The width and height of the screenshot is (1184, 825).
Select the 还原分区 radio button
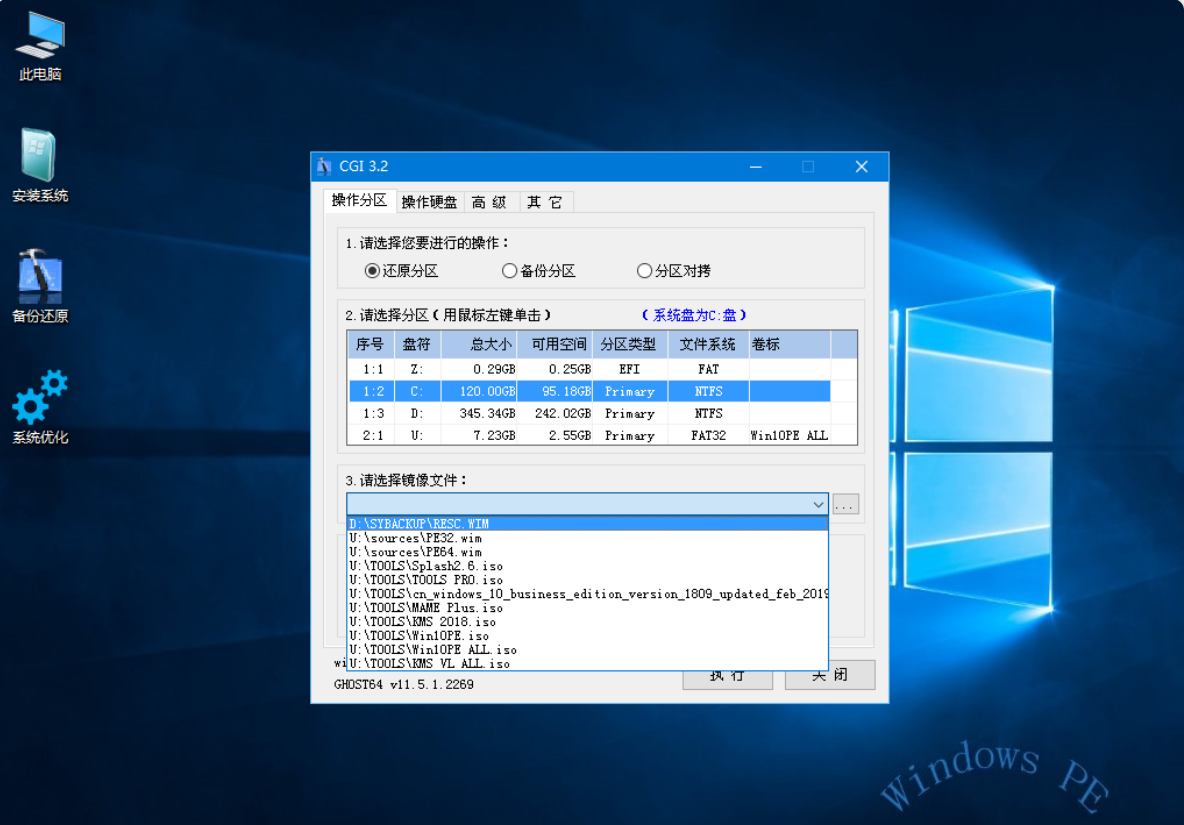coord(372,271)
